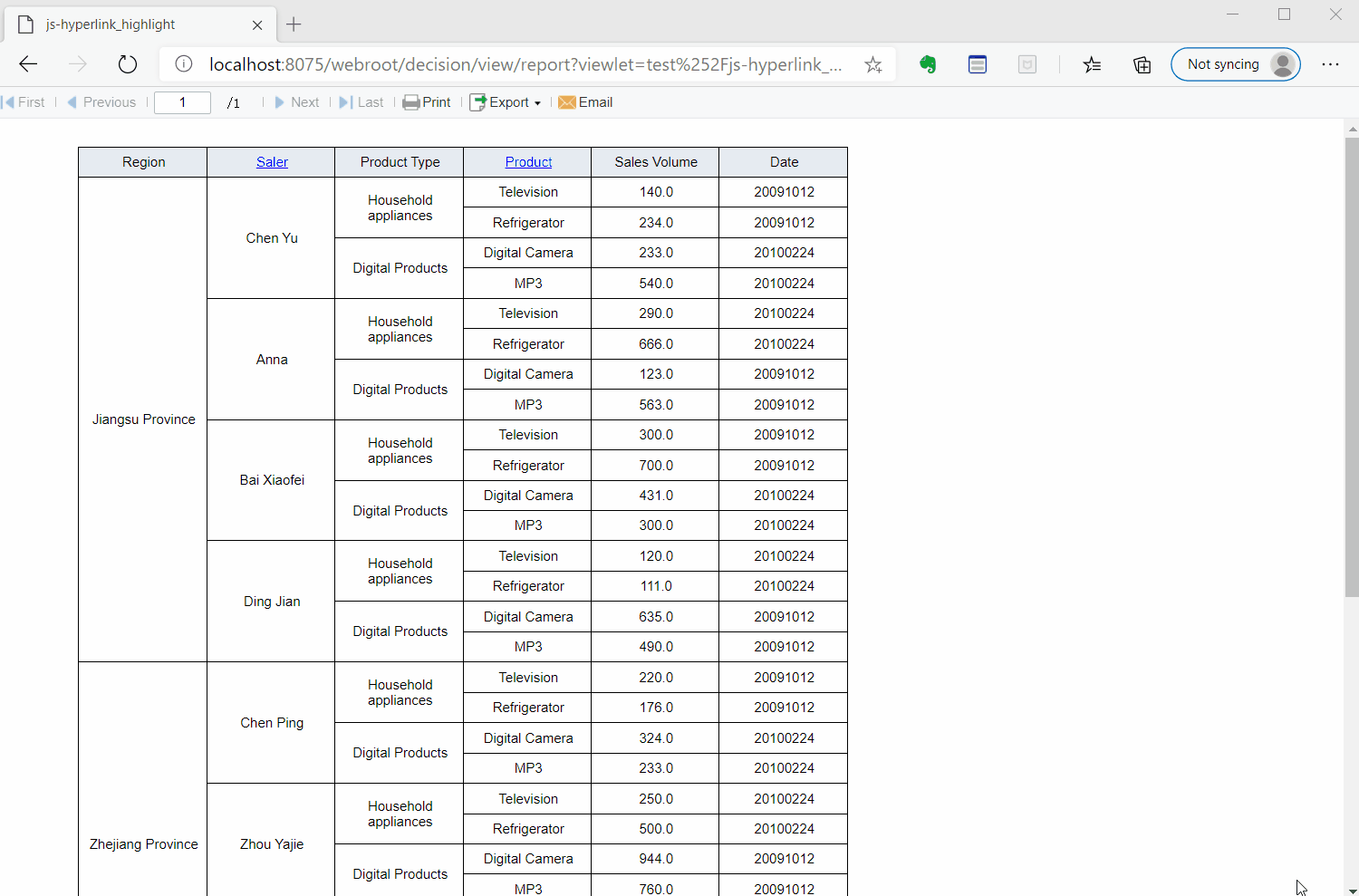Expand the Export dropdown options
The width and height of the screenshot is (1359, 896).
[x=538, y=101]
